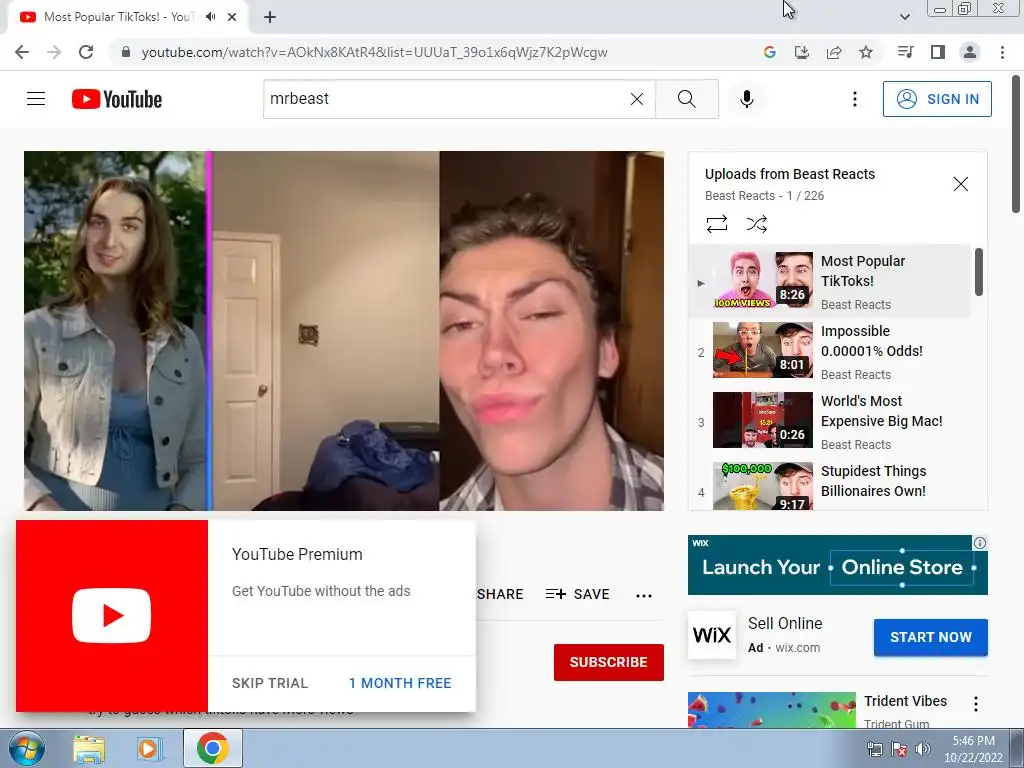The width and height of the screenshot is (1024, 768).
Task: Open Chrome profile avatar
Action: point(970,52)
